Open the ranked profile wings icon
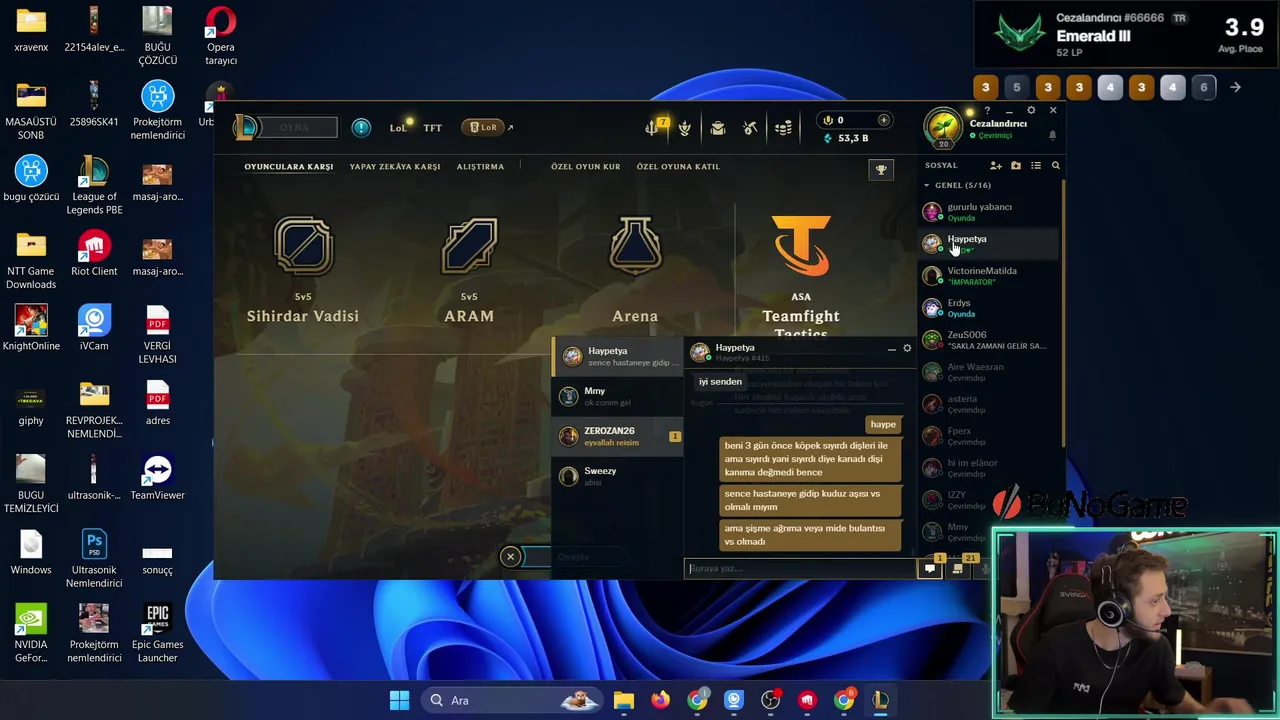Screen dimensions: 1280x720 click(685, 128)
